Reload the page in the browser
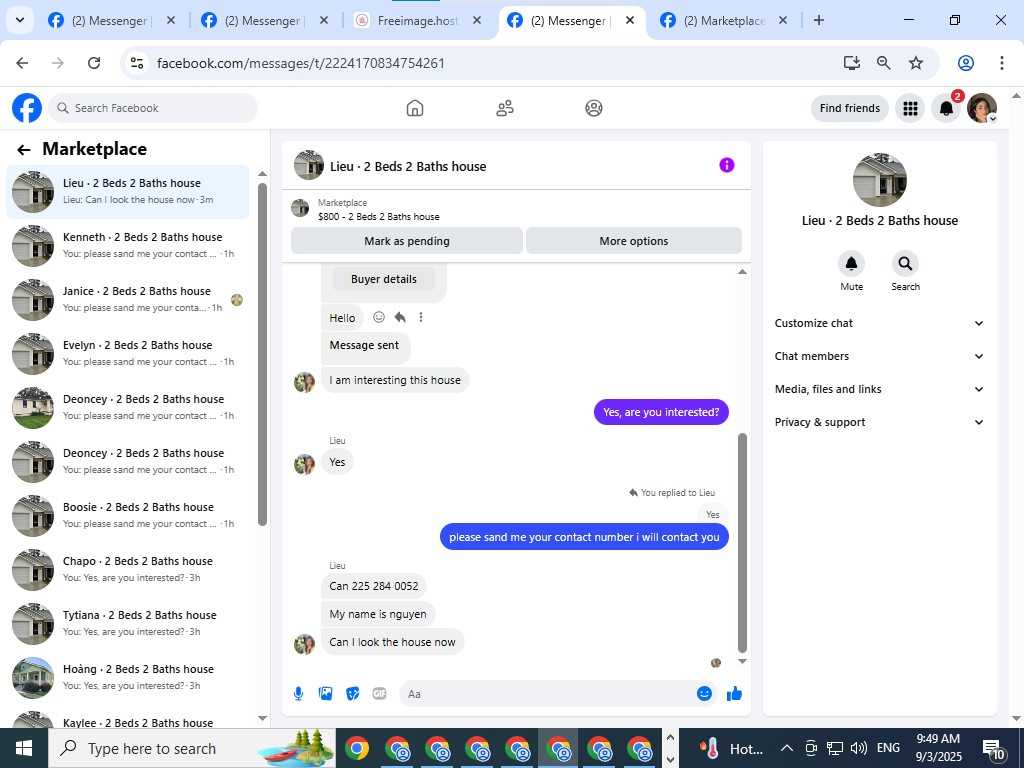Image resolution: width=1024 pixels, height=768 pixels. click(94, 63)
